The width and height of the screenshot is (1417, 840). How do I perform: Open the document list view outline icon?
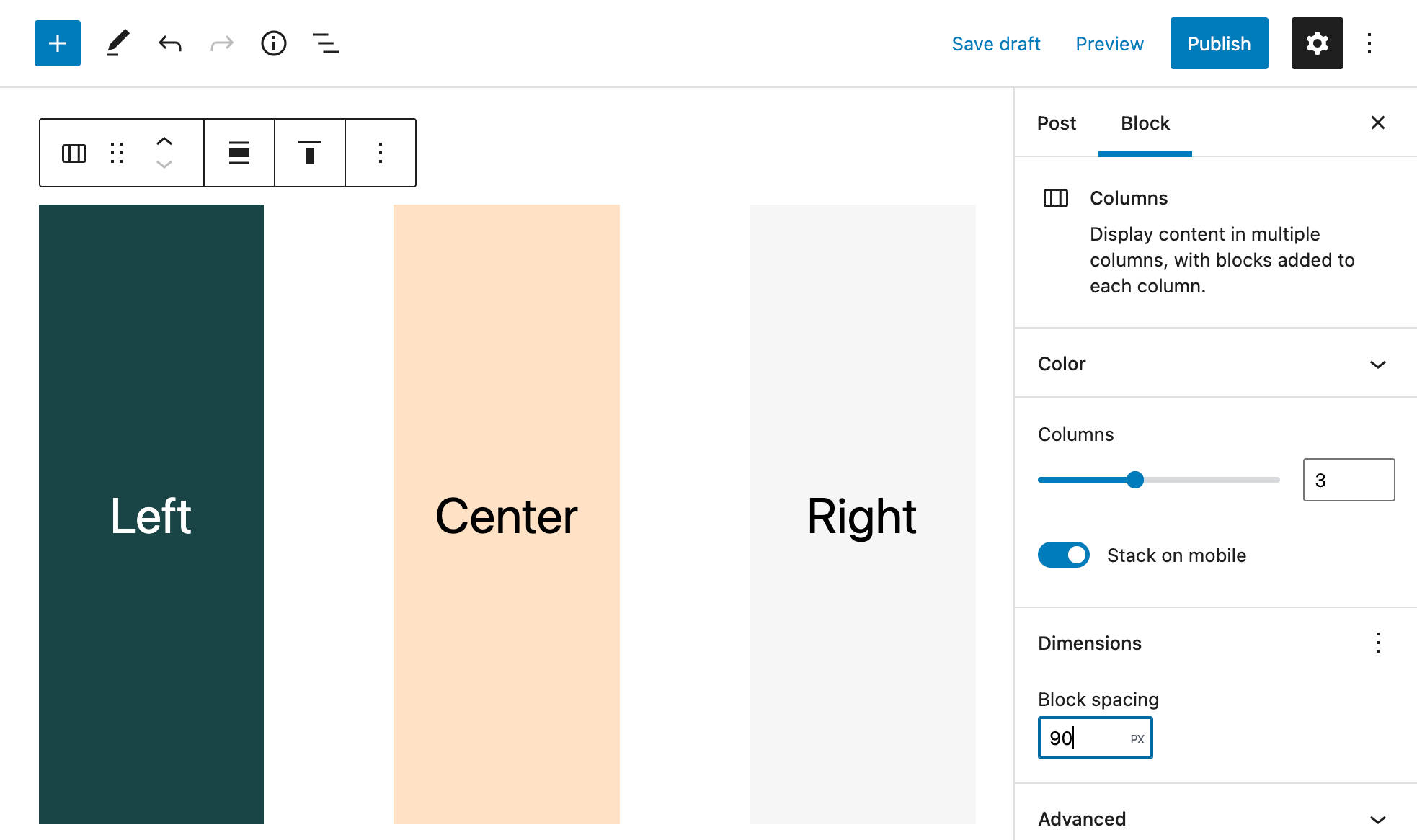tap(325, 43)
